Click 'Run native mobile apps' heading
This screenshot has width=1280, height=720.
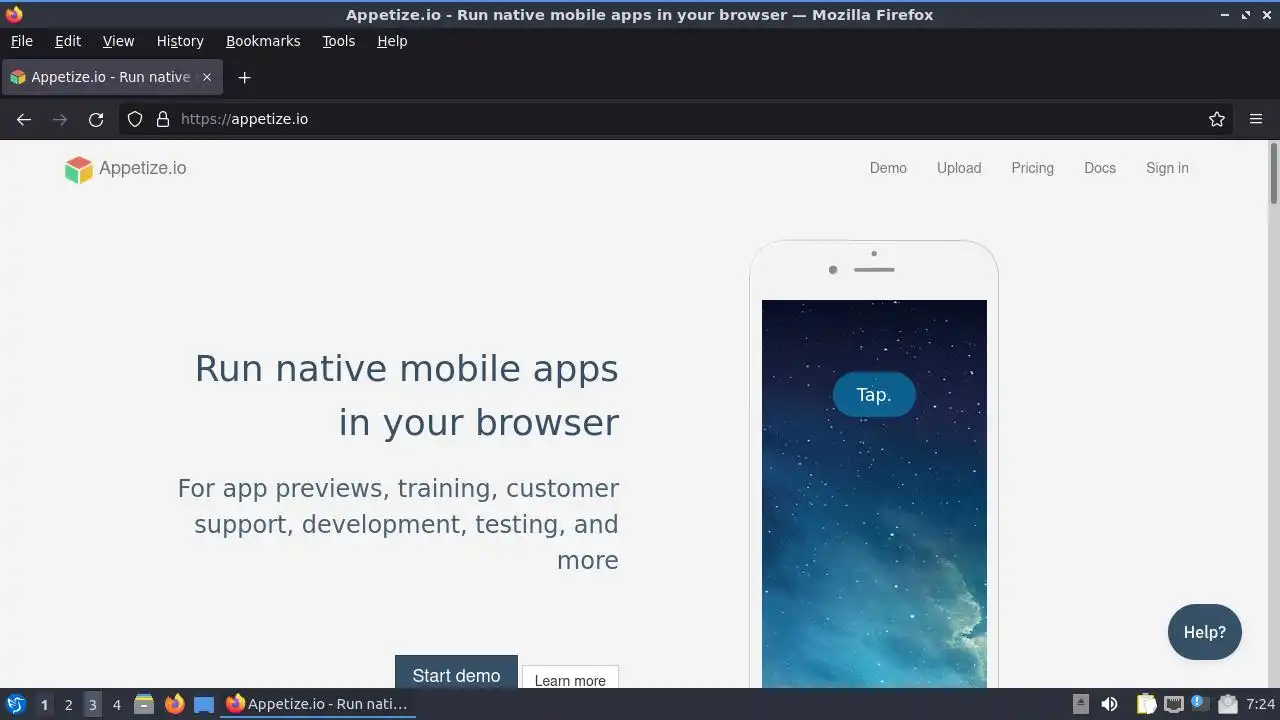[406, 368]
